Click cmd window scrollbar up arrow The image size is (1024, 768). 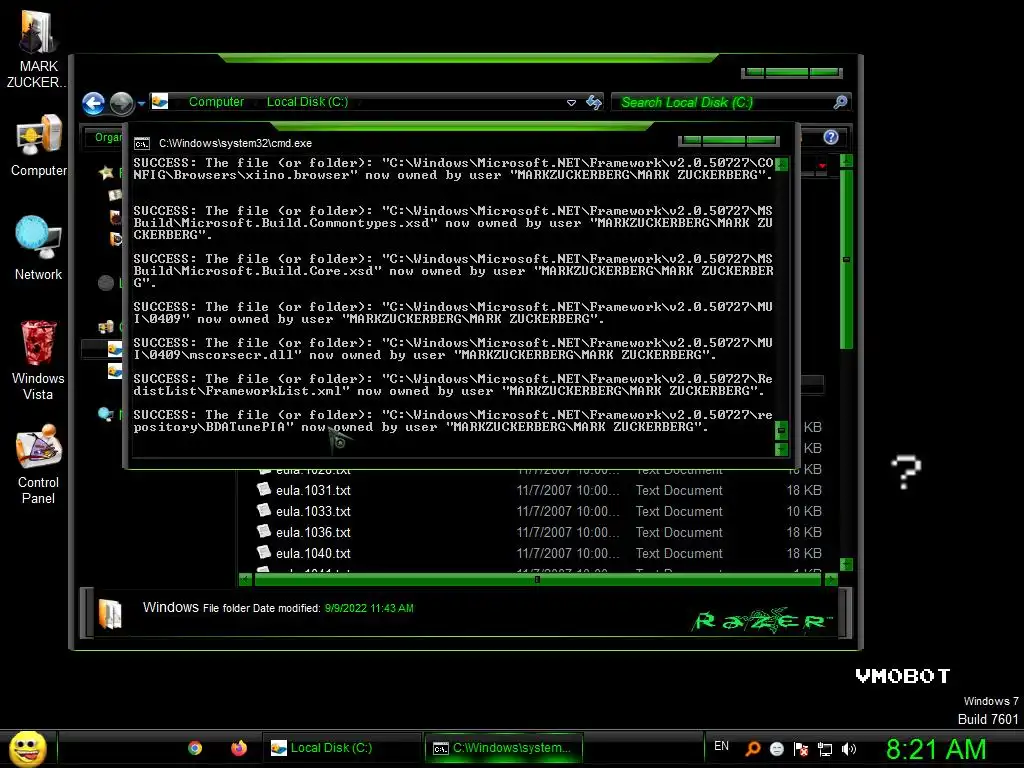(x=781, y=164)
